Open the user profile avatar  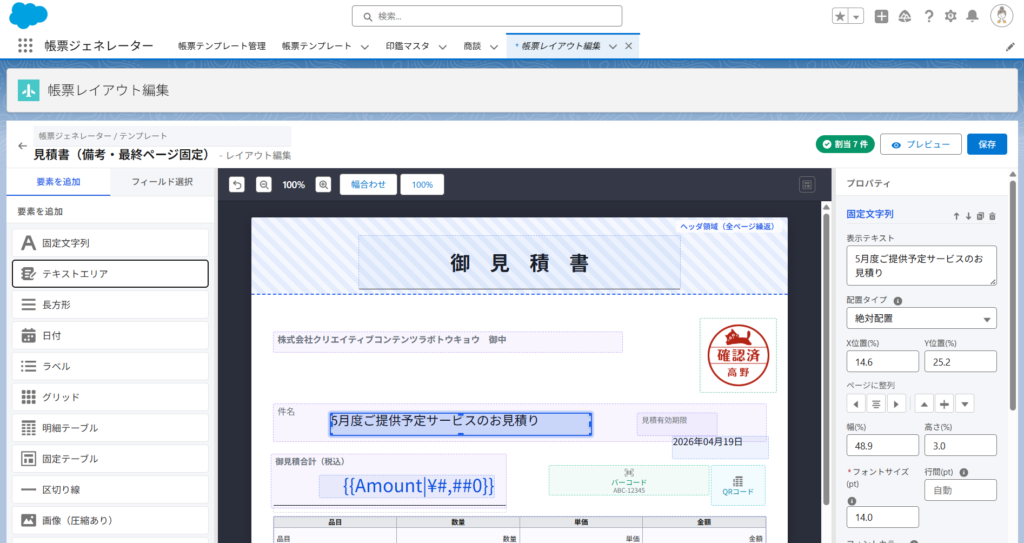tap(1001, 16)
